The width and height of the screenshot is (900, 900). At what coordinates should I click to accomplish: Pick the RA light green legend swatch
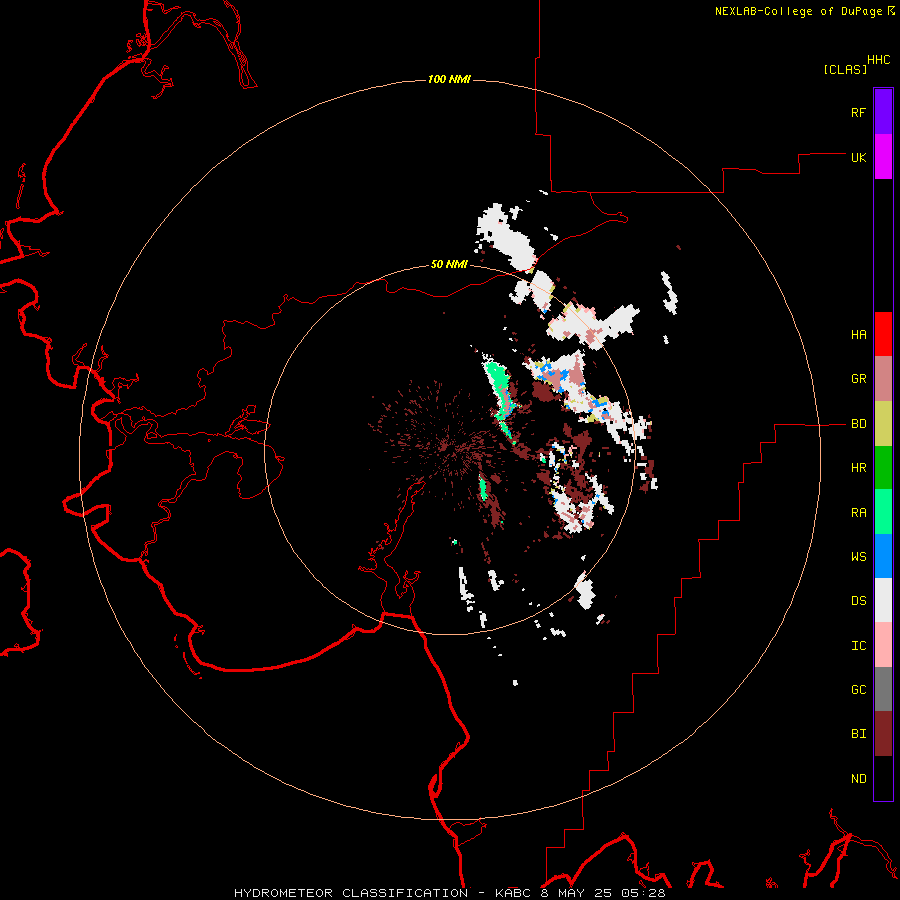point(883,512)
